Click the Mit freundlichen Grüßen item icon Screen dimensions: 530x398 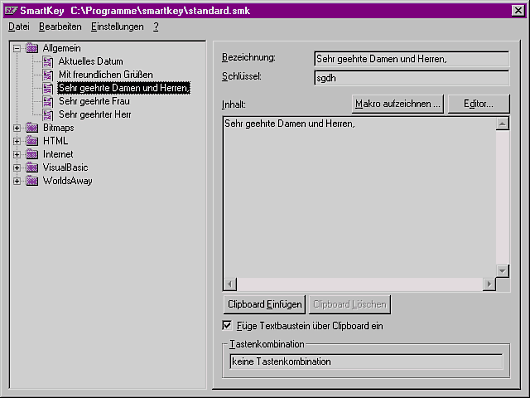coord(48,75)
